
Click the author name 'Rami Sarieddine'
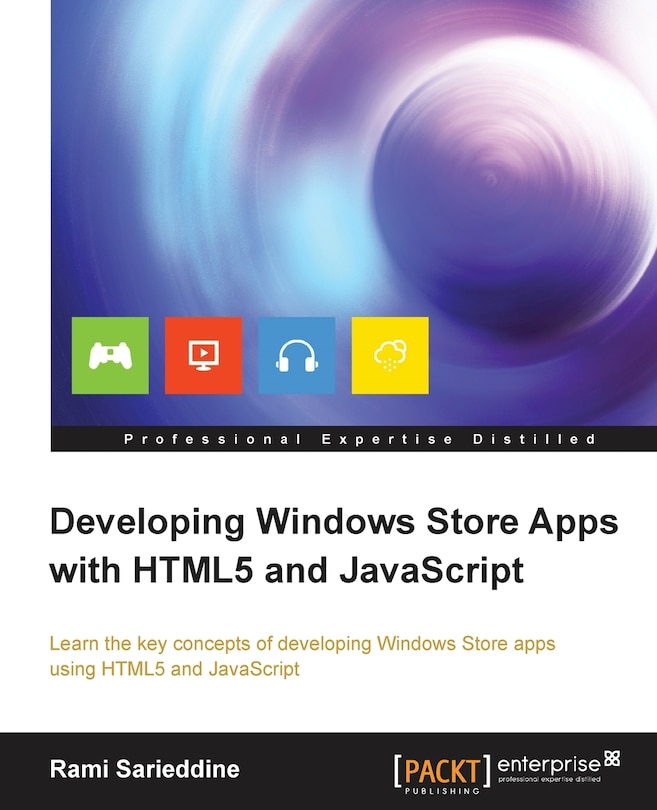[145, 769]
